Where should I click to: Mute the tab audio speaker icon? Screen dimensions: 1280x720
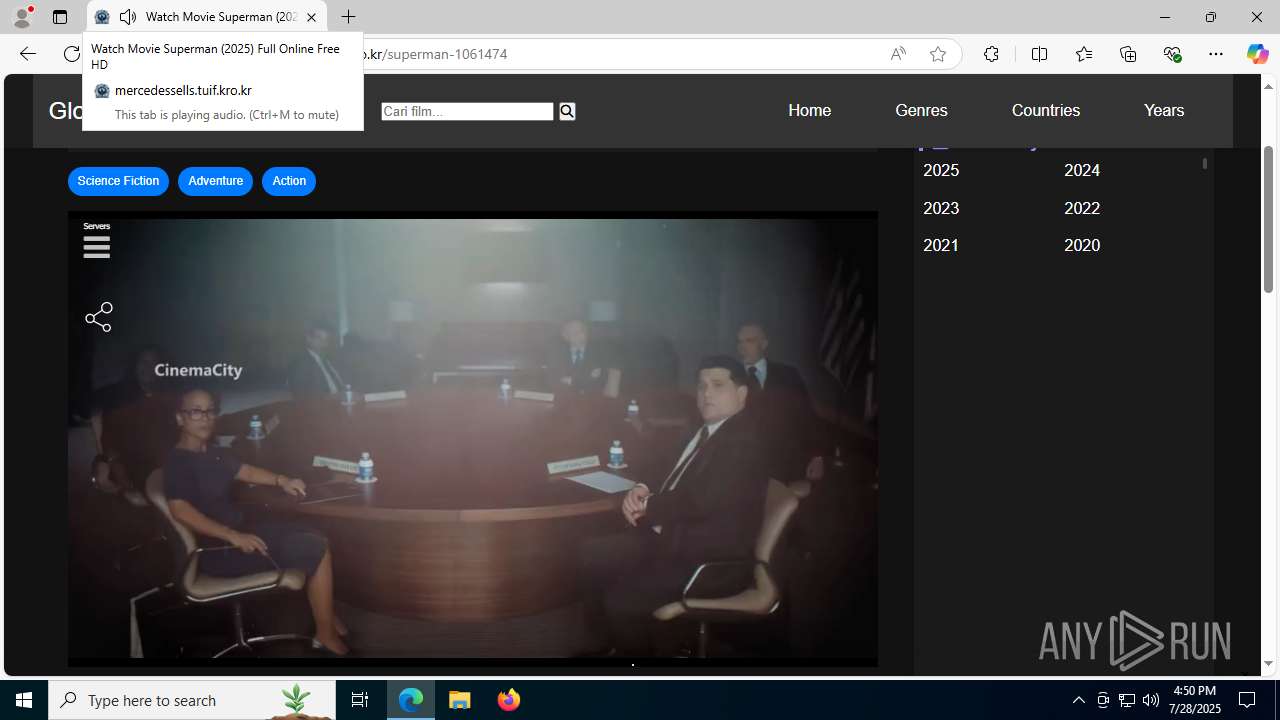pyautogui.click(x=128, y=17)
